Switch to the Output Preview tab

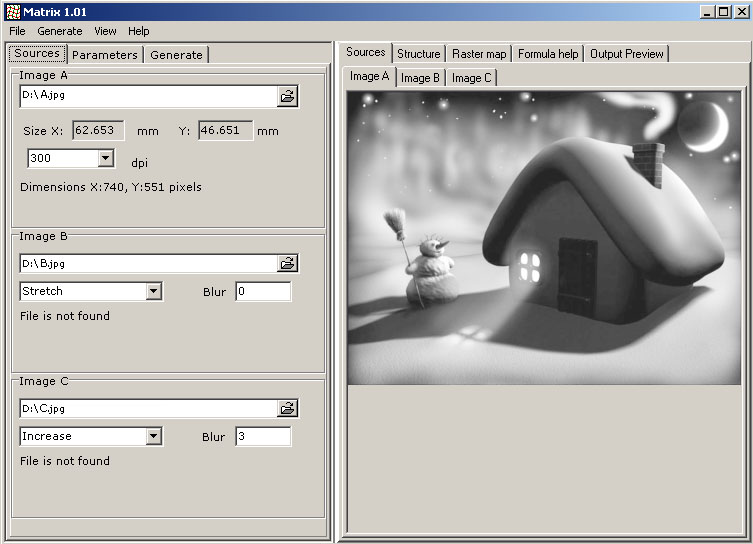626,54
